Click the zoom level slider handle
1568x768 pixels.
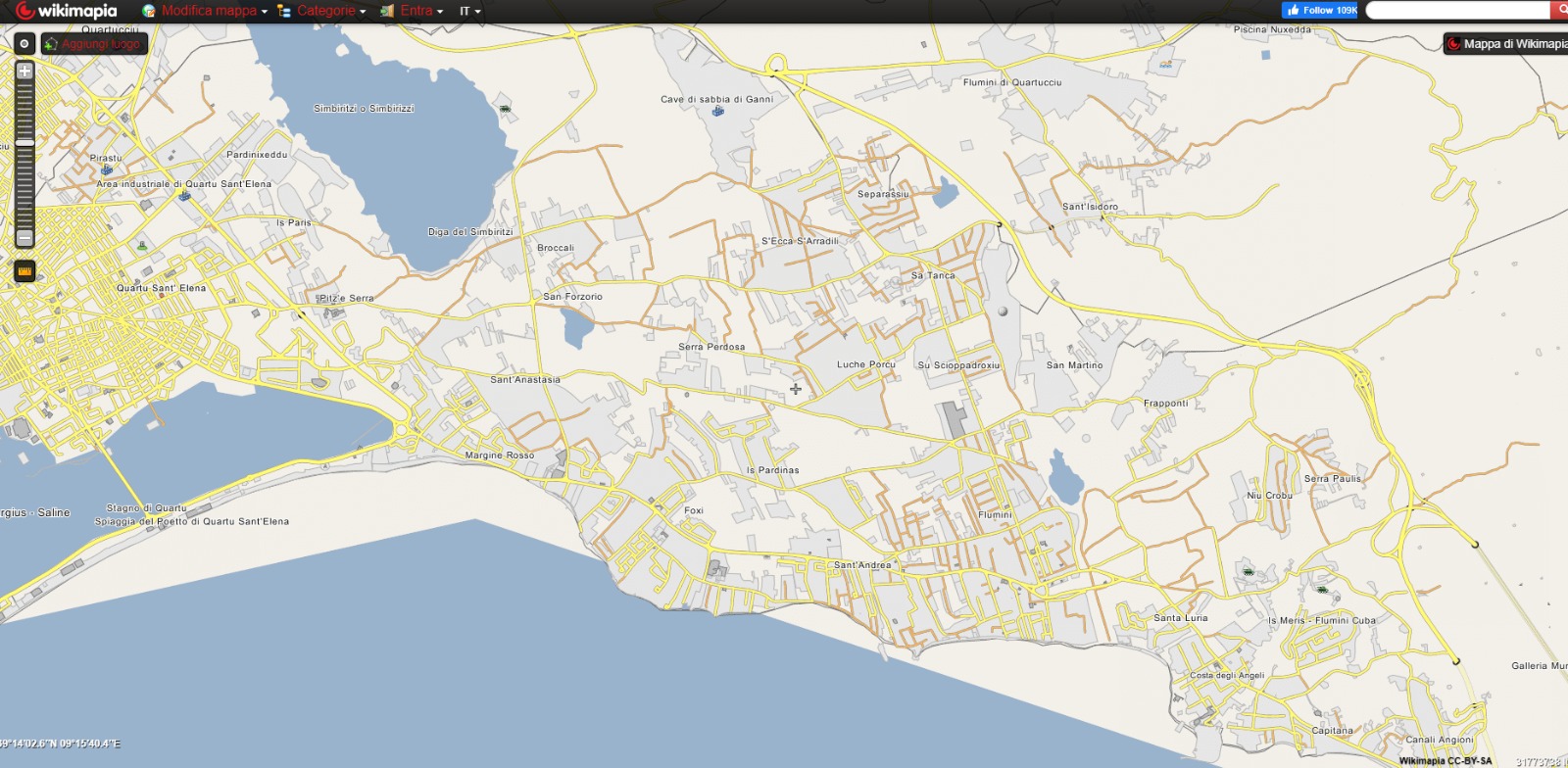pyautogui.click(x=24, y=143)
